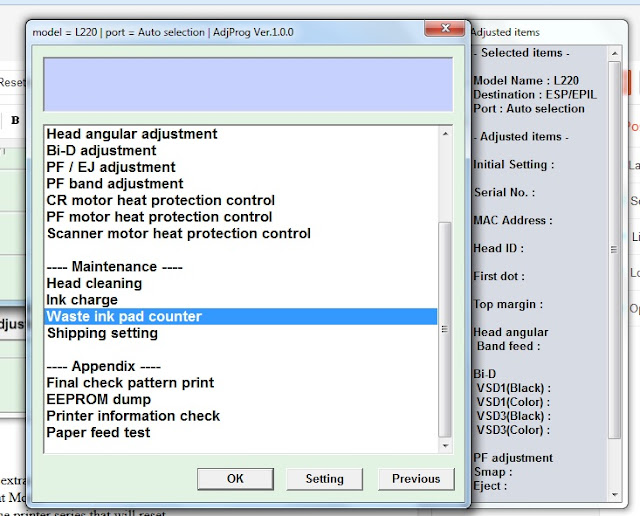Click VSD3(Color) label in side panel
Viewport: 640px width, 516px height.
tap(513, 430)
